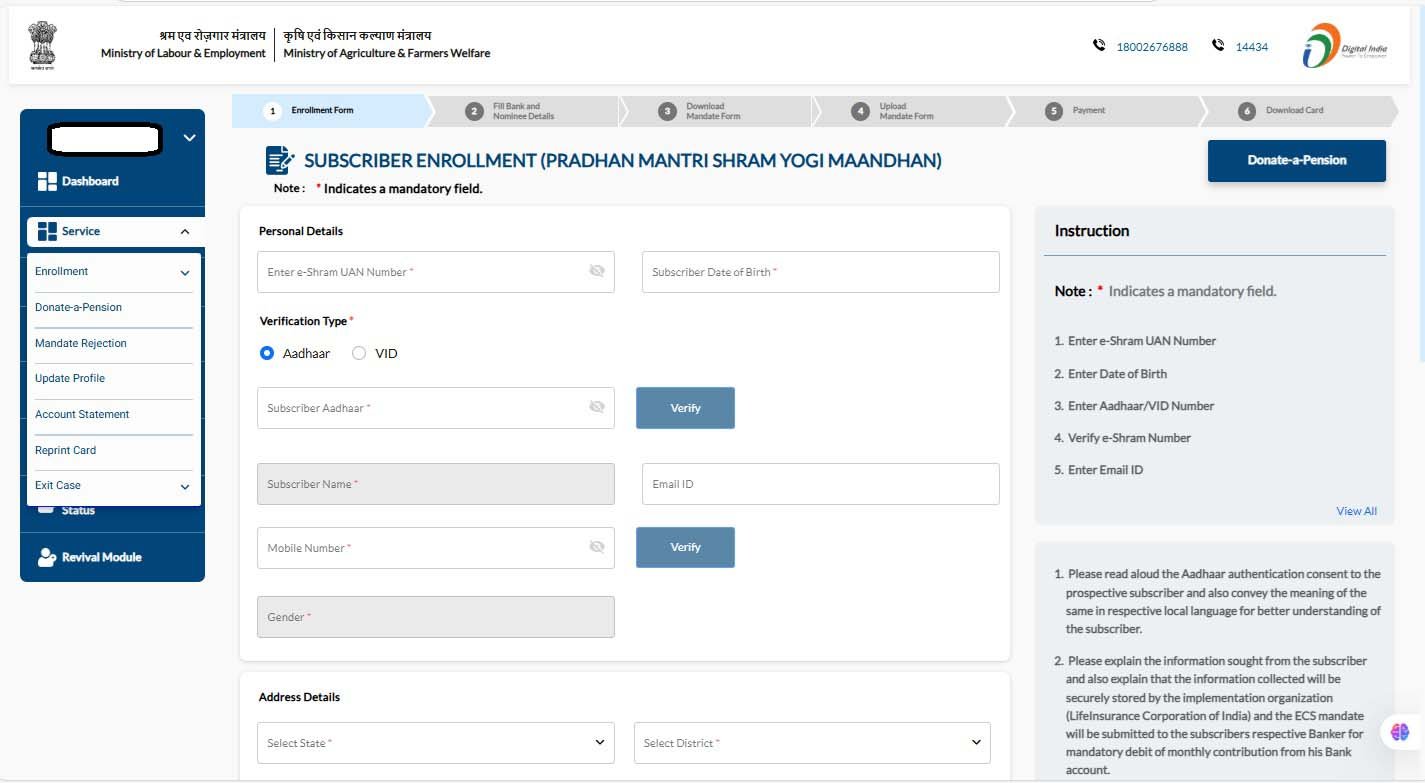Click the step 3 number circle
Image resolution: width=1425 pixels, height=783 pixels.
pos(668,111)
